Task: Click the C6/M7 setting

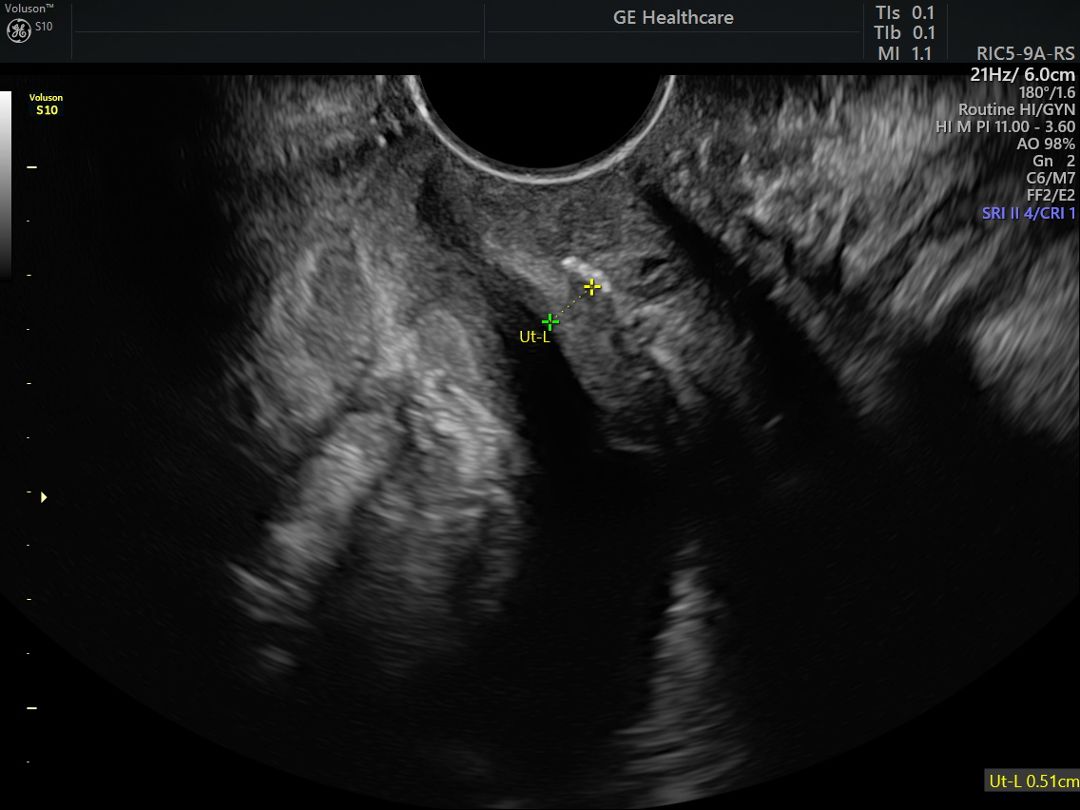Action: (x=1050, y=178)
